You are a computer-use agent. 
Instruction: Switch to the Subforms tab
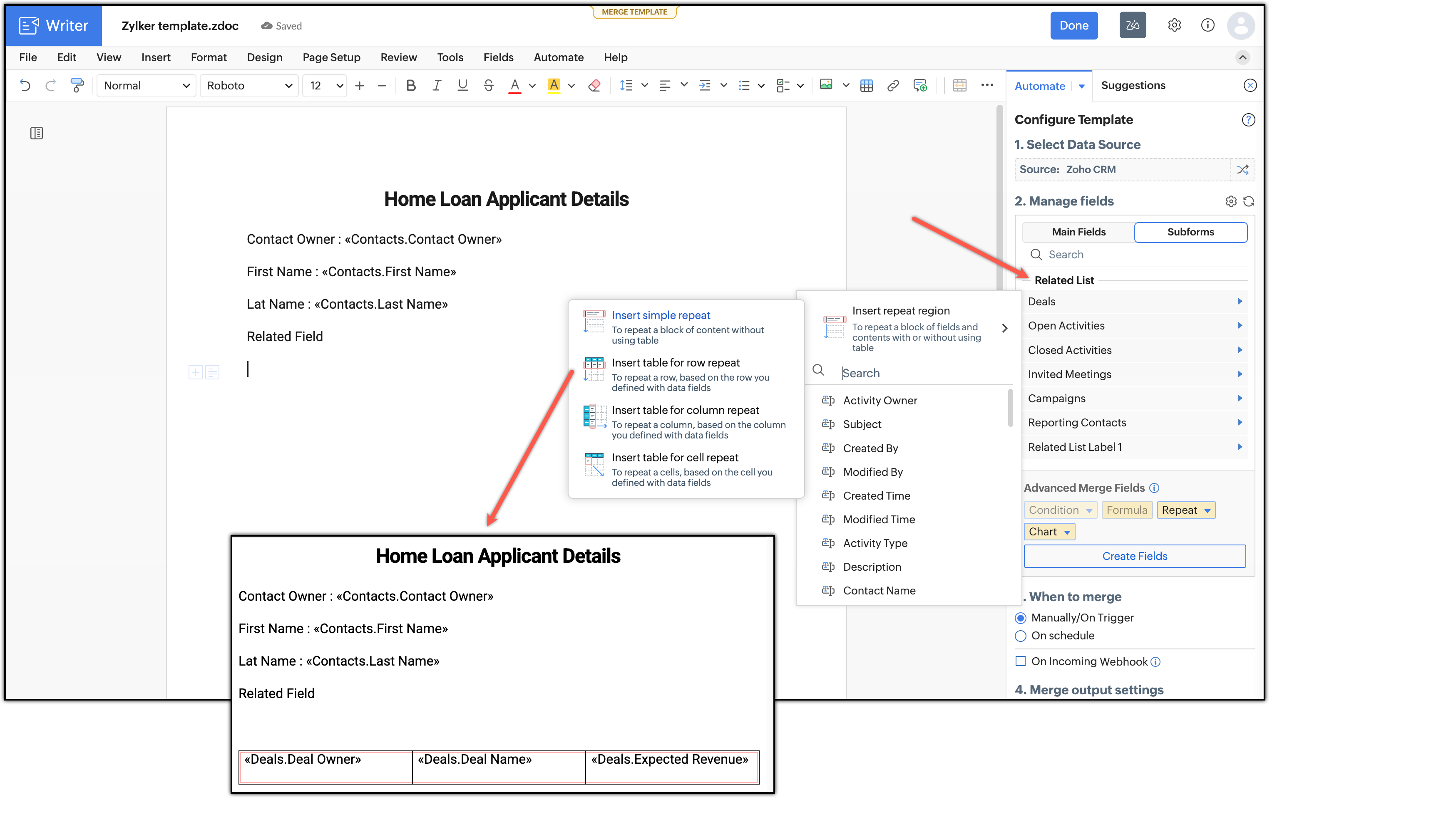pyautogui.click(x=1190, y=232)
